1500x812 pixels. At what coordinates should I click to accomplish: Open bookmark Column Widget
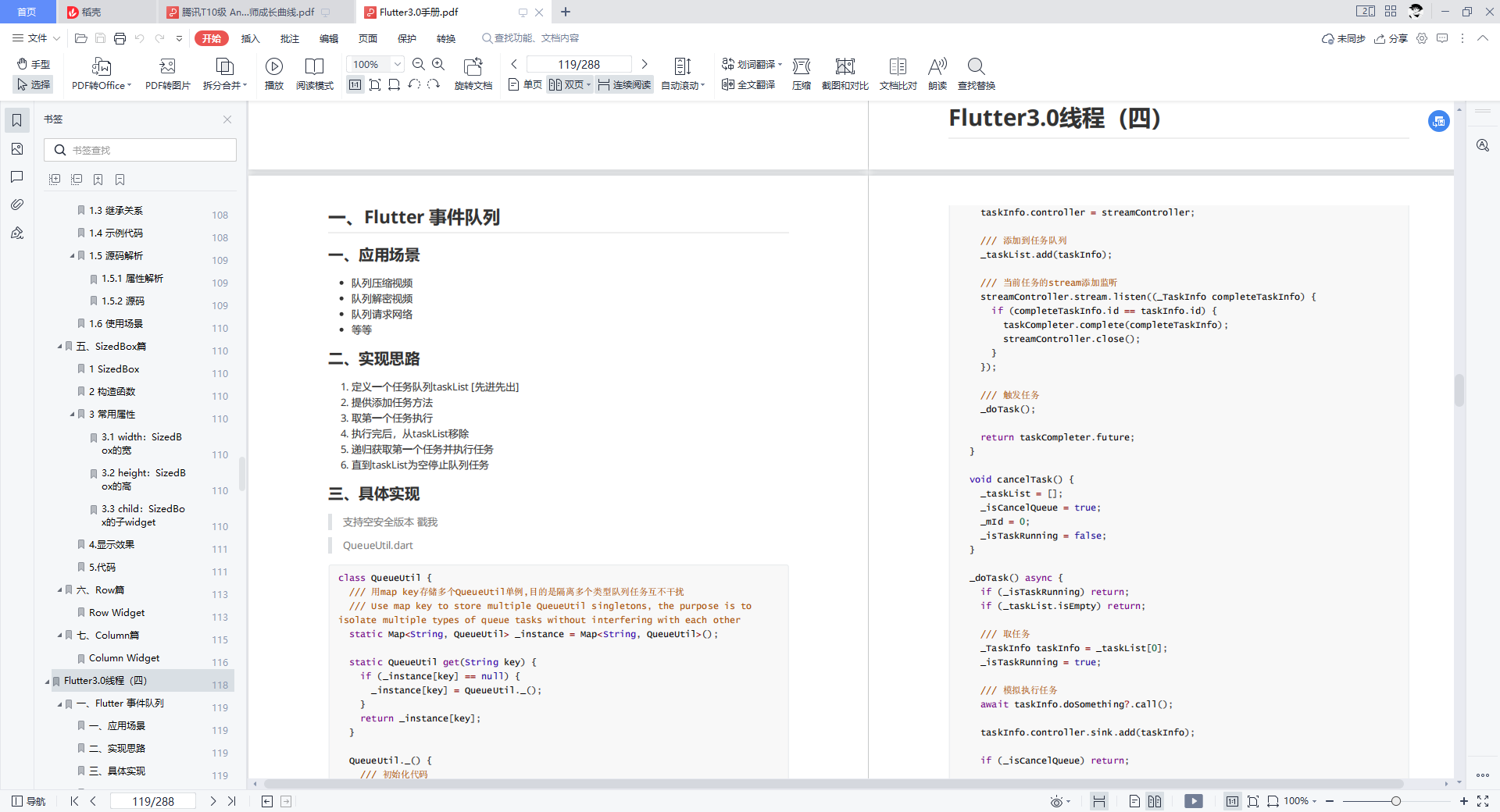click(x=124, y=658)
